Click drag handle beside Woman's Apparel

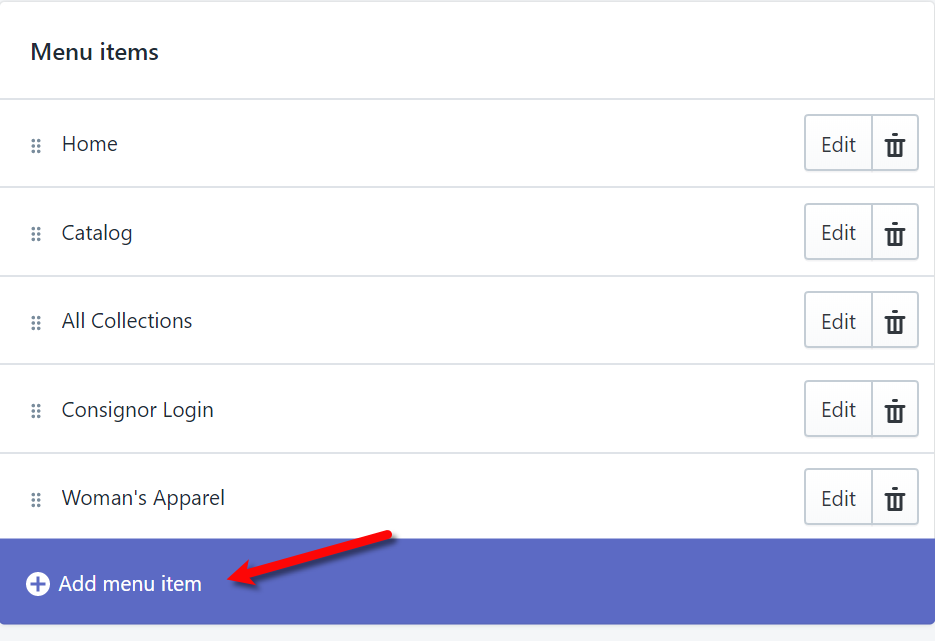[x=36, y=500]
